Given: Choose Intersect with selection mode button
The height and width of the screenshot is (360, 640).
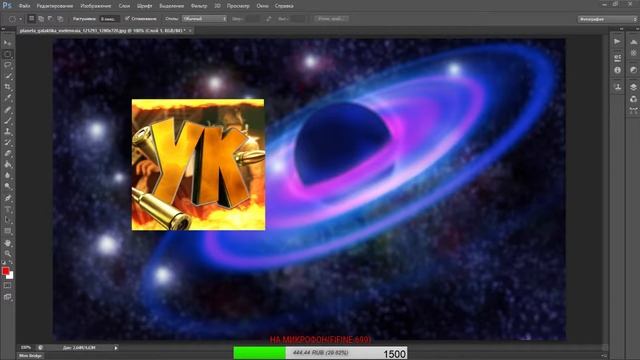Looking at the screenshot, I should click(x=60, y=19).
